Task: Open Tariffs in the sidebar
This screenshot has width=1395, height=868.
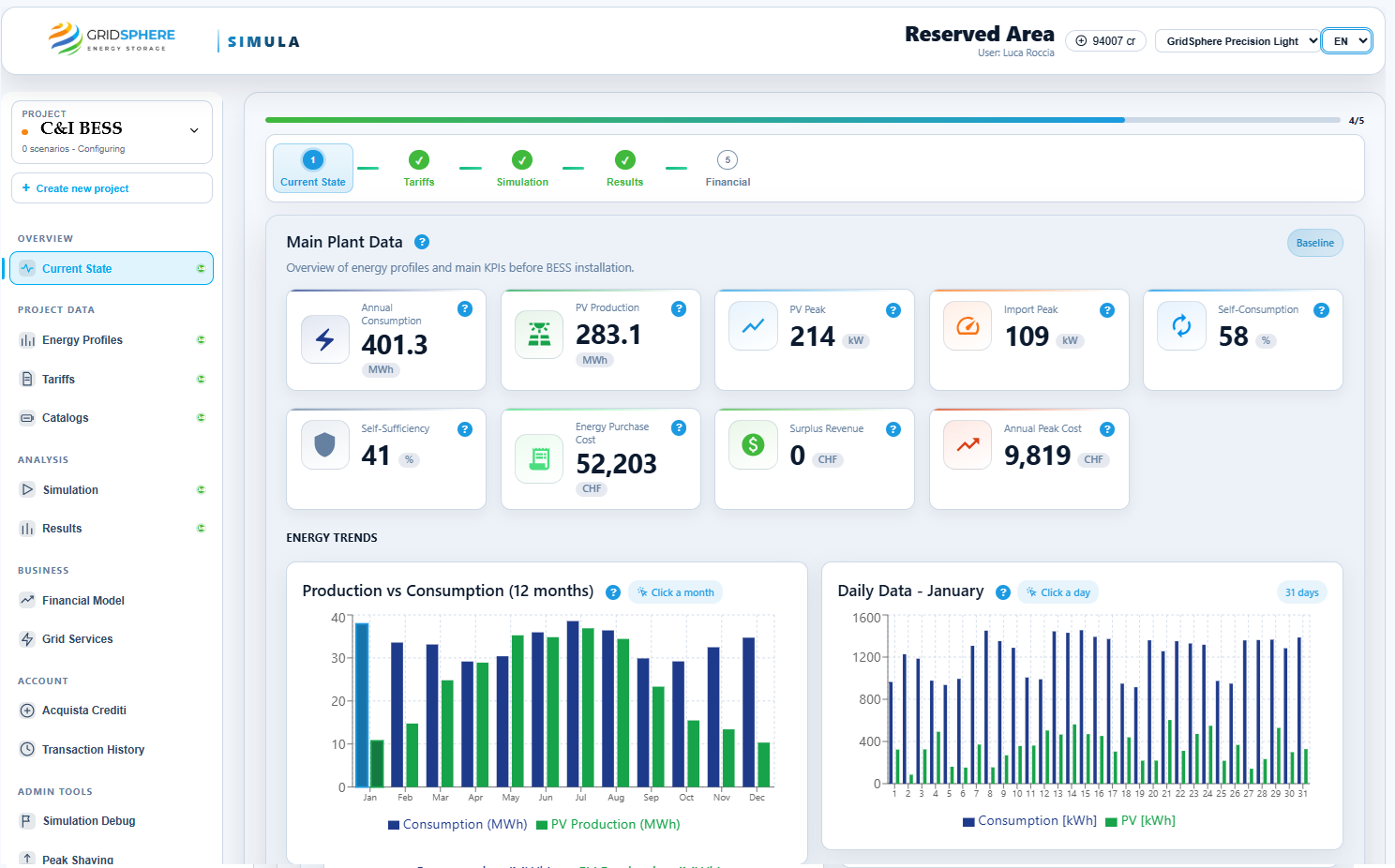Action: 112,380
